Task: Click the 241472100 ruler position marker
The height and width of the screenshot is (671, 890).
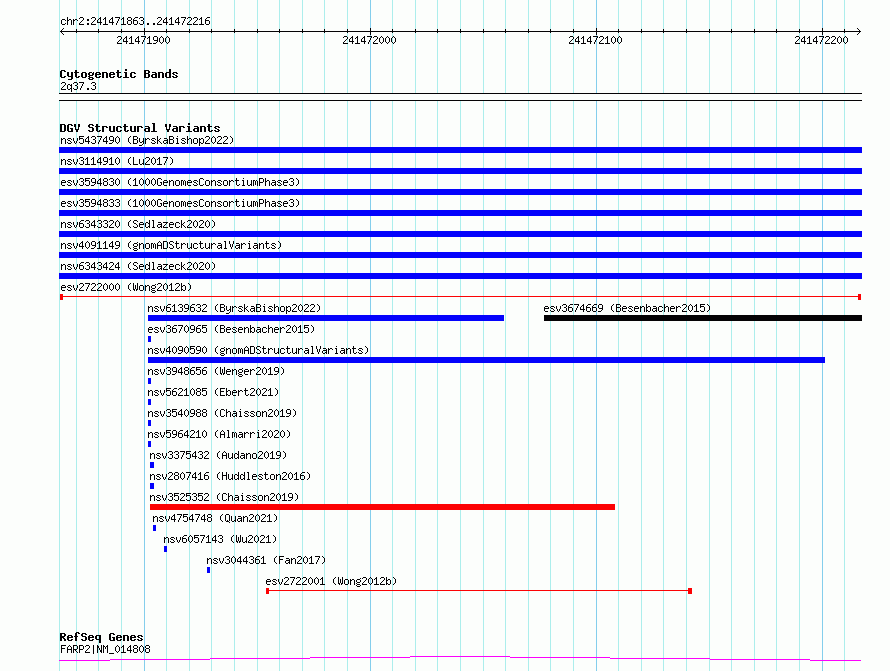Action: (x=595, y=40)
